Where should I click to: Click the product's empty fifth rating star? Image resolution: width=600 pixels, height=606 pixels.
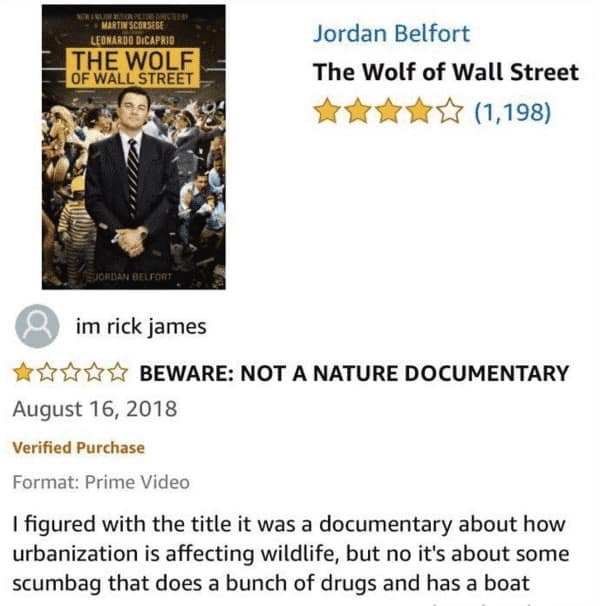click(450, 111)
